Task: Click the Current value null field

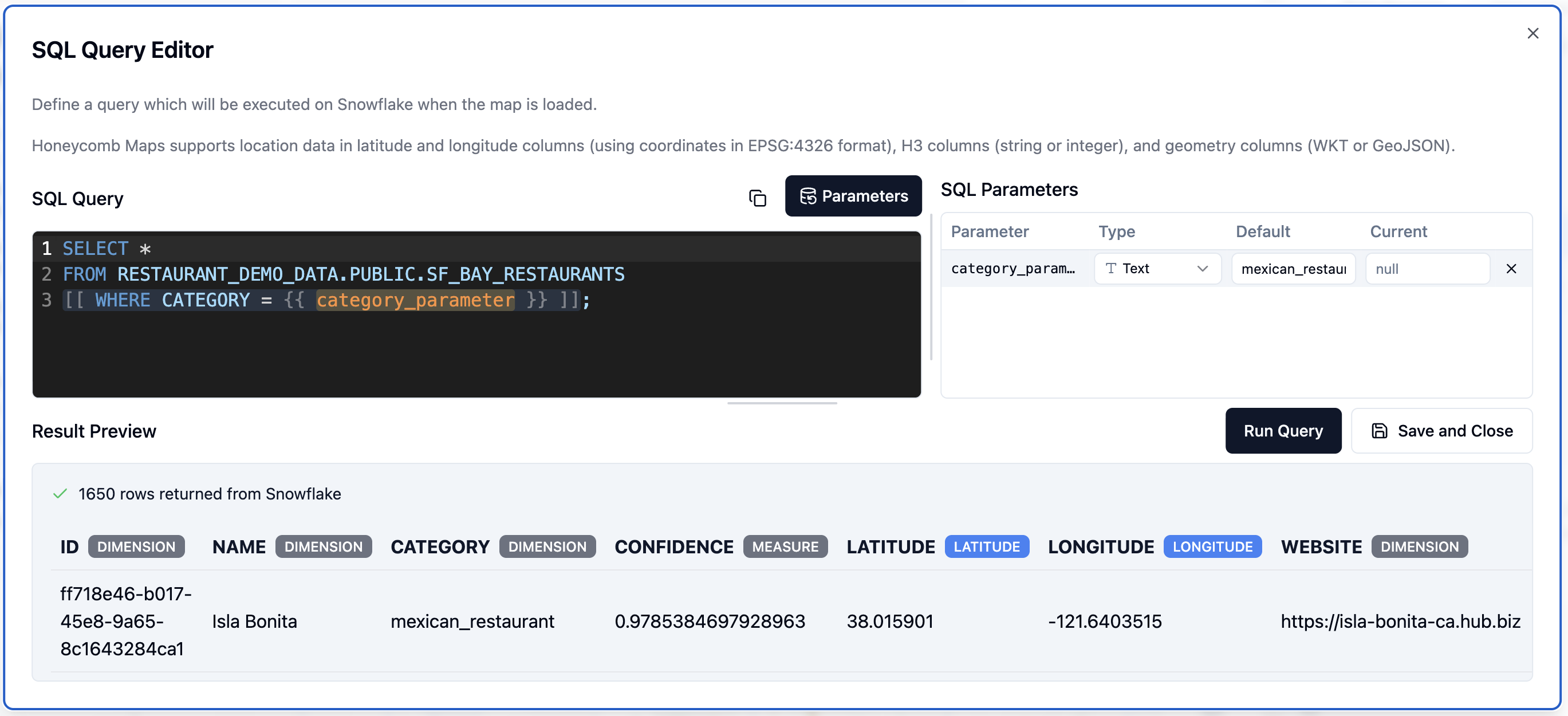Action: click(1427, 269)
